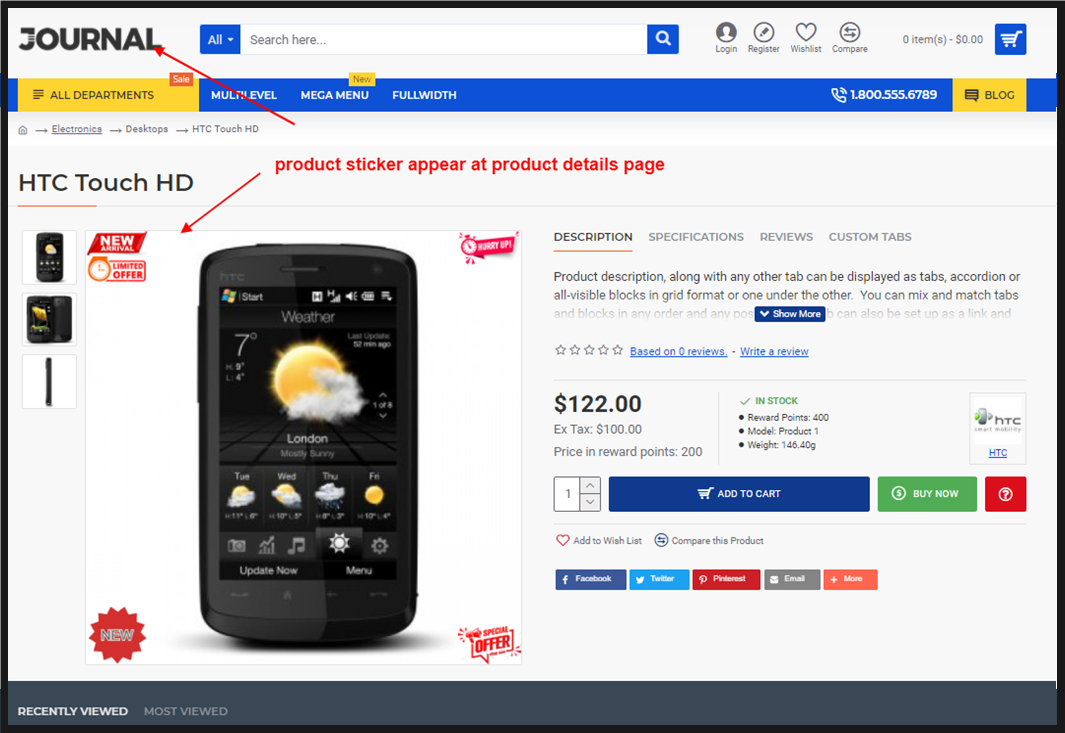Screen dimensions: 1065x733
Task: Switch to the Specifications tab
Action: (x=696, y=237)
